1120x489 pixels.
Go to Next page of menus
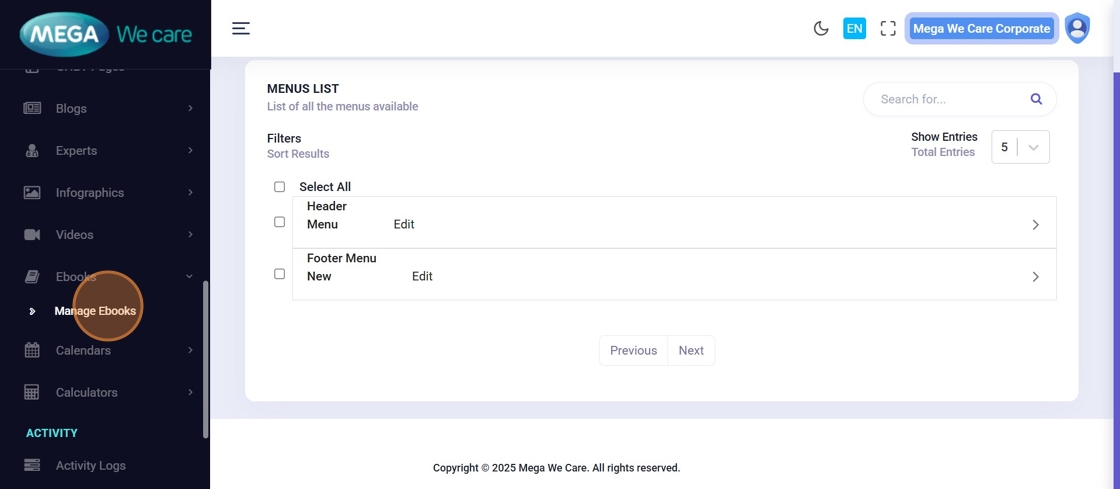[691, 351]
